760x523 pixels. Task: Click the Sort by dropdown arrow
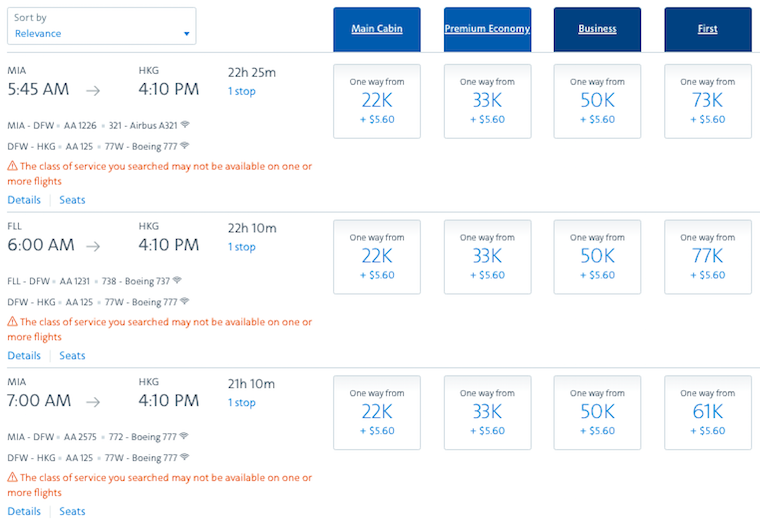(x=187, y=34)
